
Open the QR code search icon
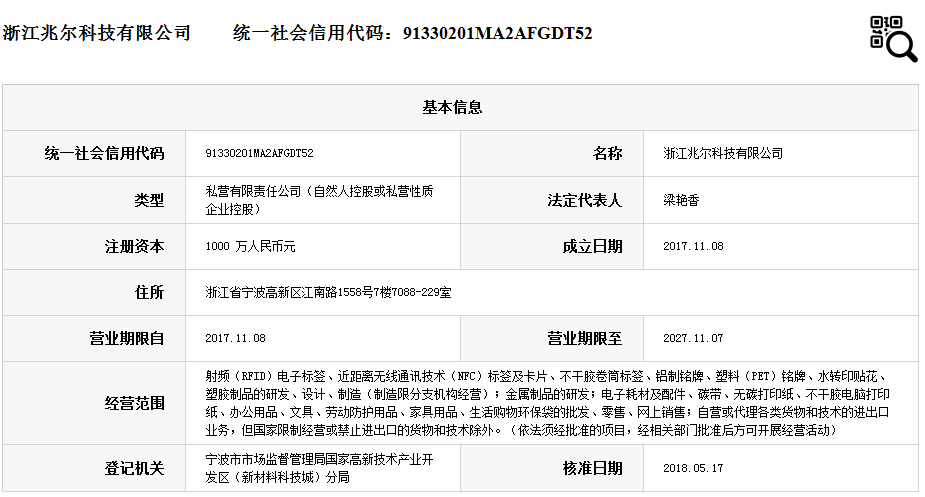click(x=893, y=38)
